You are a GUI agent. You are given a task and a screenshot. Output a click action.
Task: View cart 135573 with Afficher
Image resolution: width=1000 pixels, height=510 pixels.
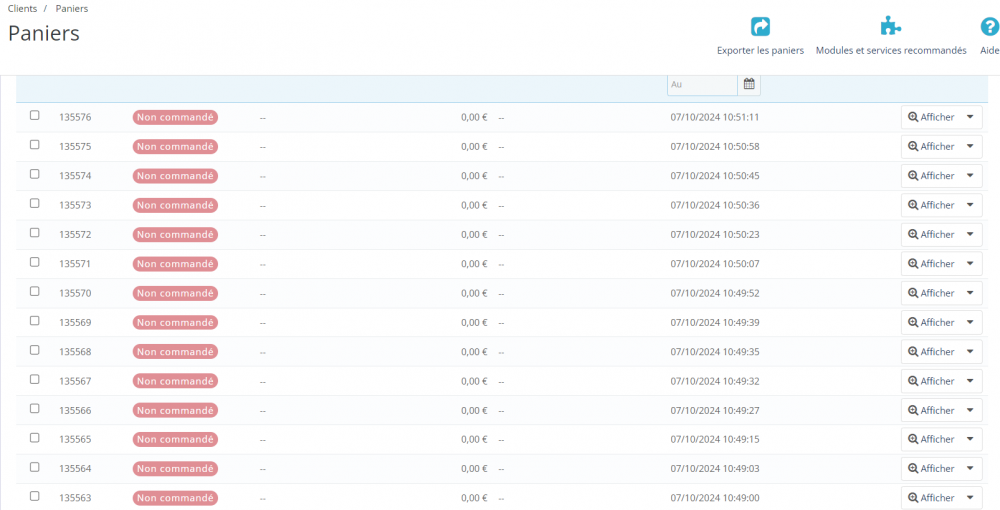pyautogui.click(x=931, y=205)
